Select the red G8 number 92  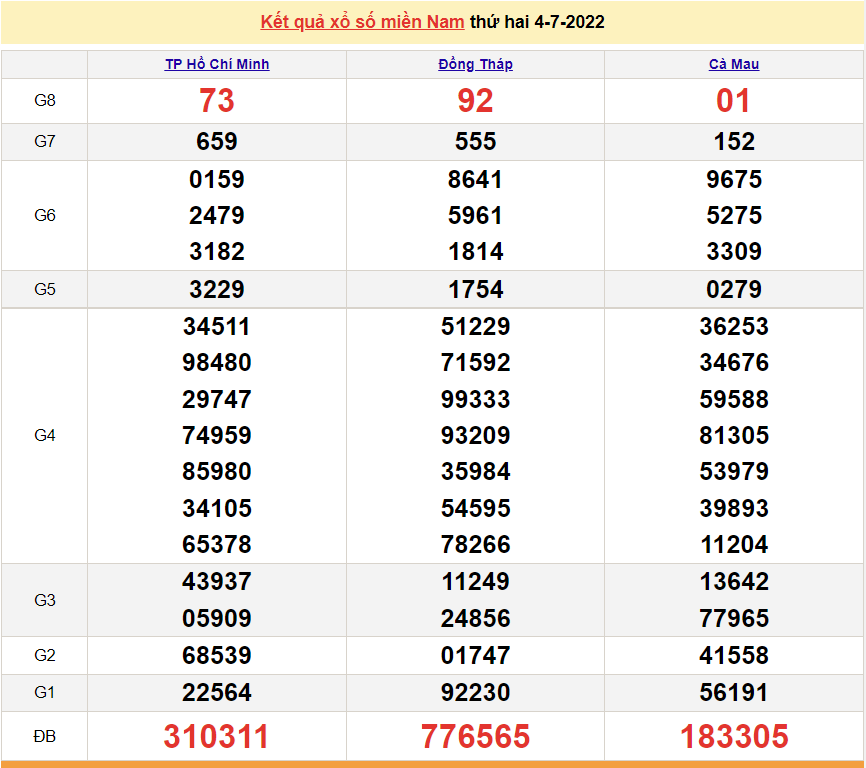475,101
